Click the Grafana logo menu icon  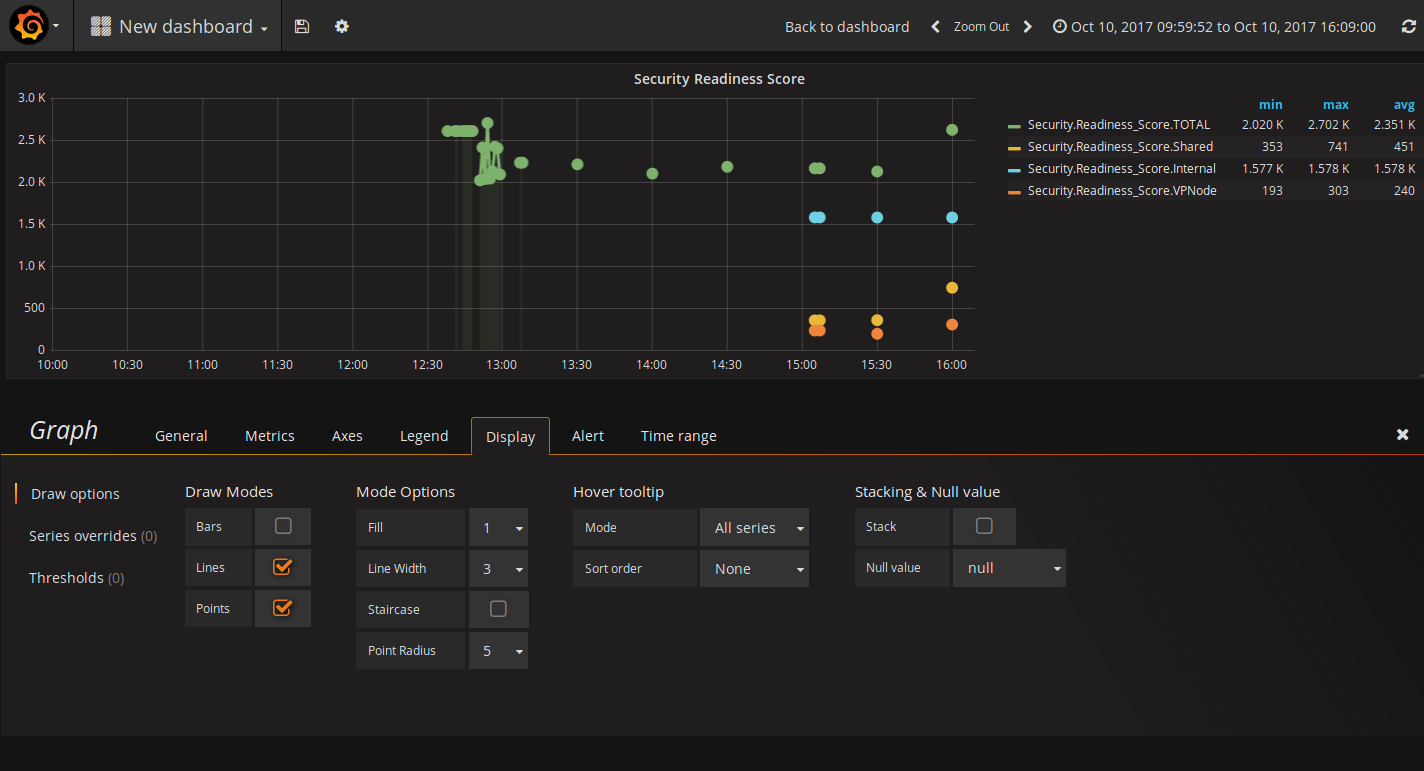[29, 26]
